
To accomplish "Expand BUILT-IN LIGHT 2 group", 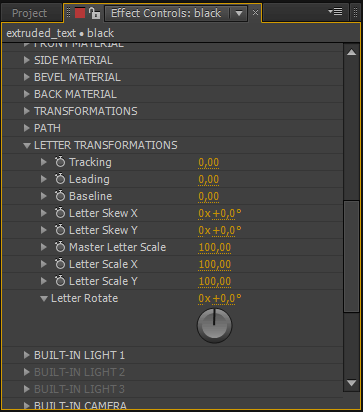I will coord(26,372).
